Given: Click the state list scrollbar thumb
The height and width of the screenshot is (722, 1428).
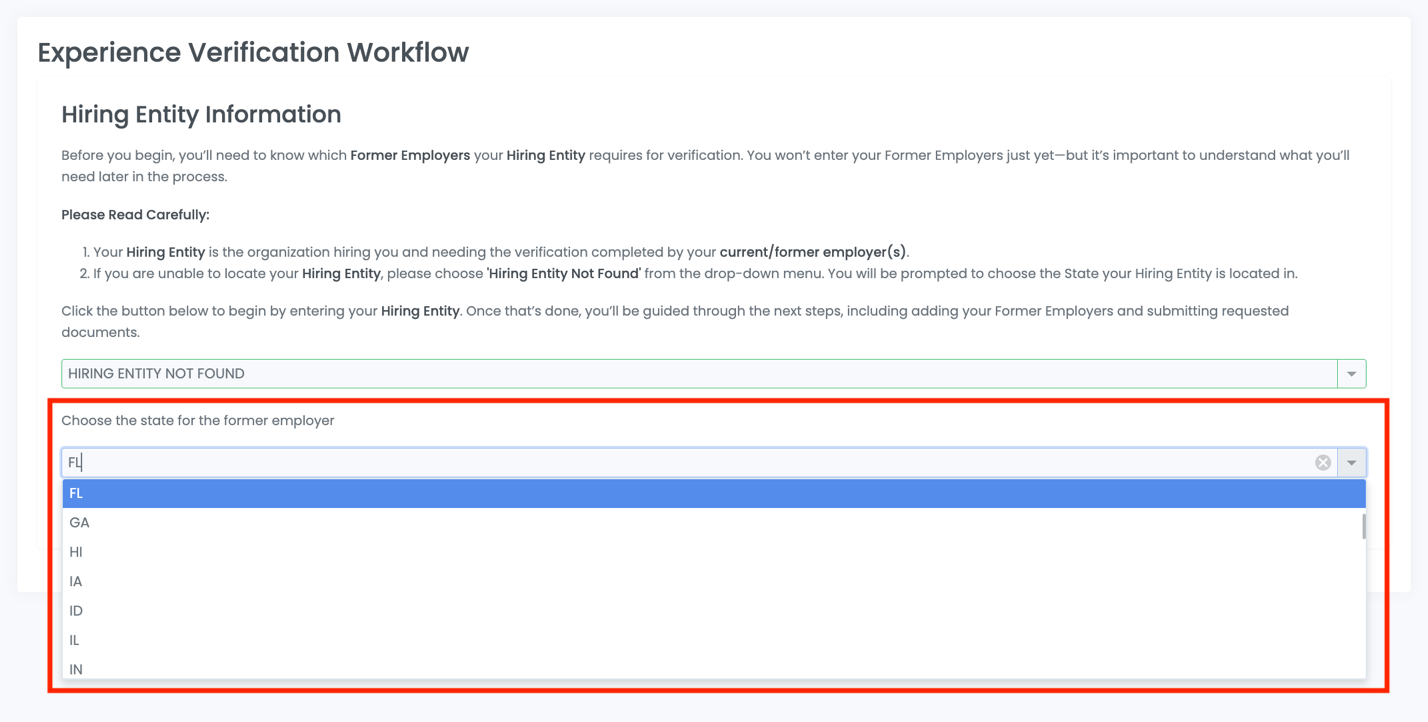Looking at the screenshot, I should [1363, 526].
